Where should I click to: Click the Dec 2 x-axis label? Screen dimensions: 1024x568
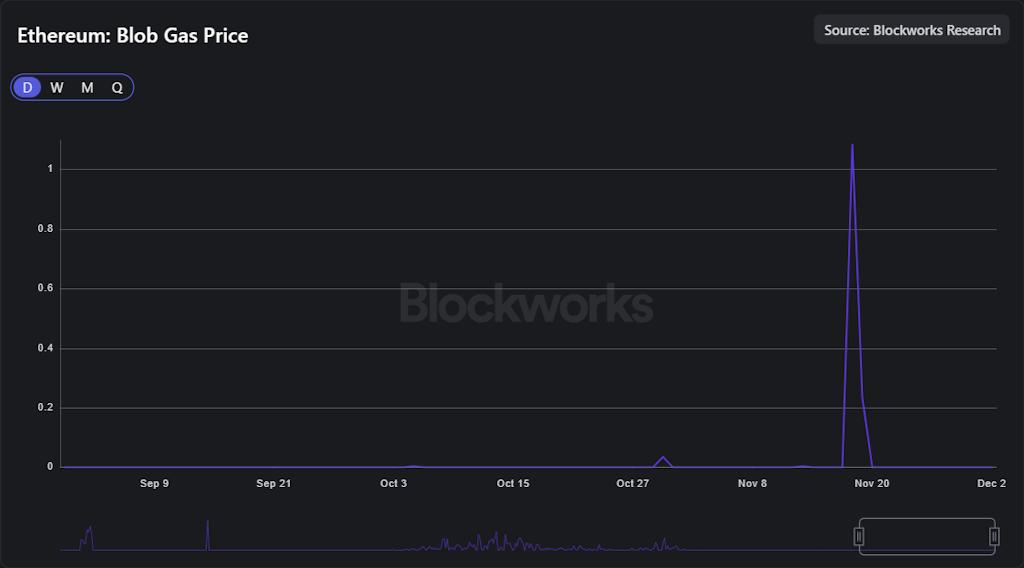click(x=991, y=484)
